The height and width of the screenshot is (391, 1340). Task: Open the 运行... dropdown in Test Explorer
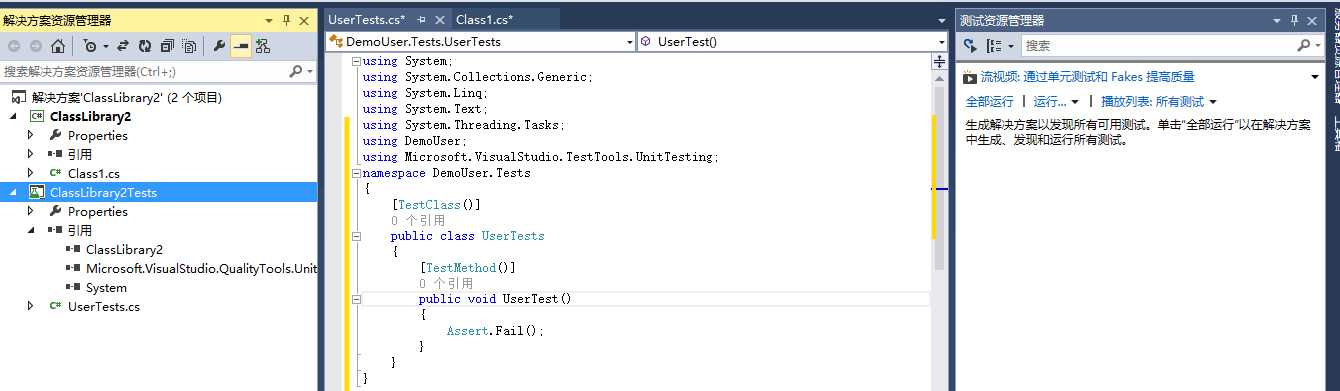point(1056,102)
